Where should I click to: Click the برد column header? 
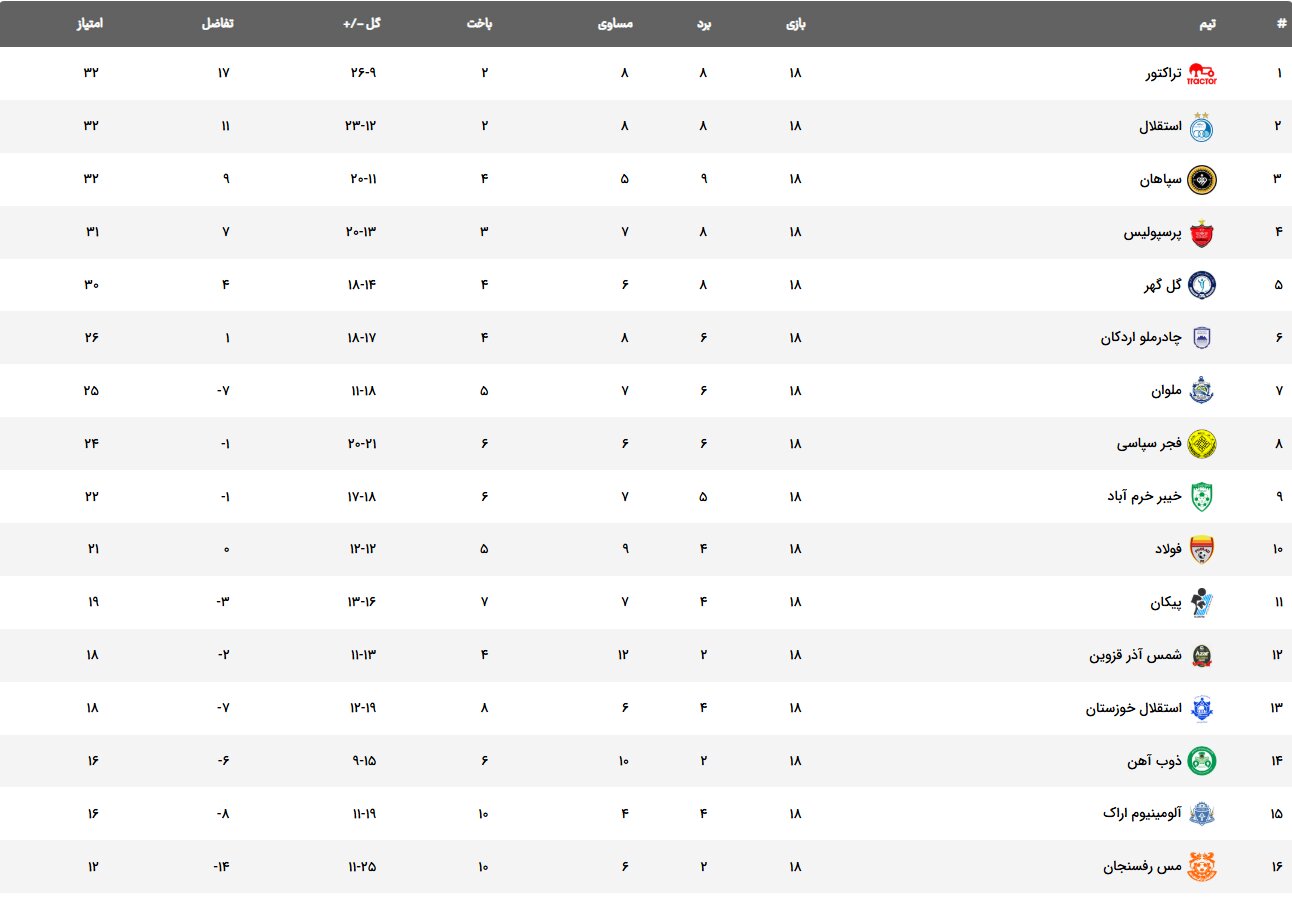click(x=703, y=24)
